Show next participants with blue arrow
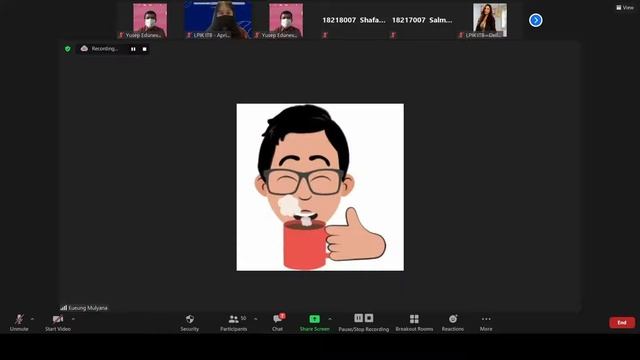 click(x=536, y=20)
